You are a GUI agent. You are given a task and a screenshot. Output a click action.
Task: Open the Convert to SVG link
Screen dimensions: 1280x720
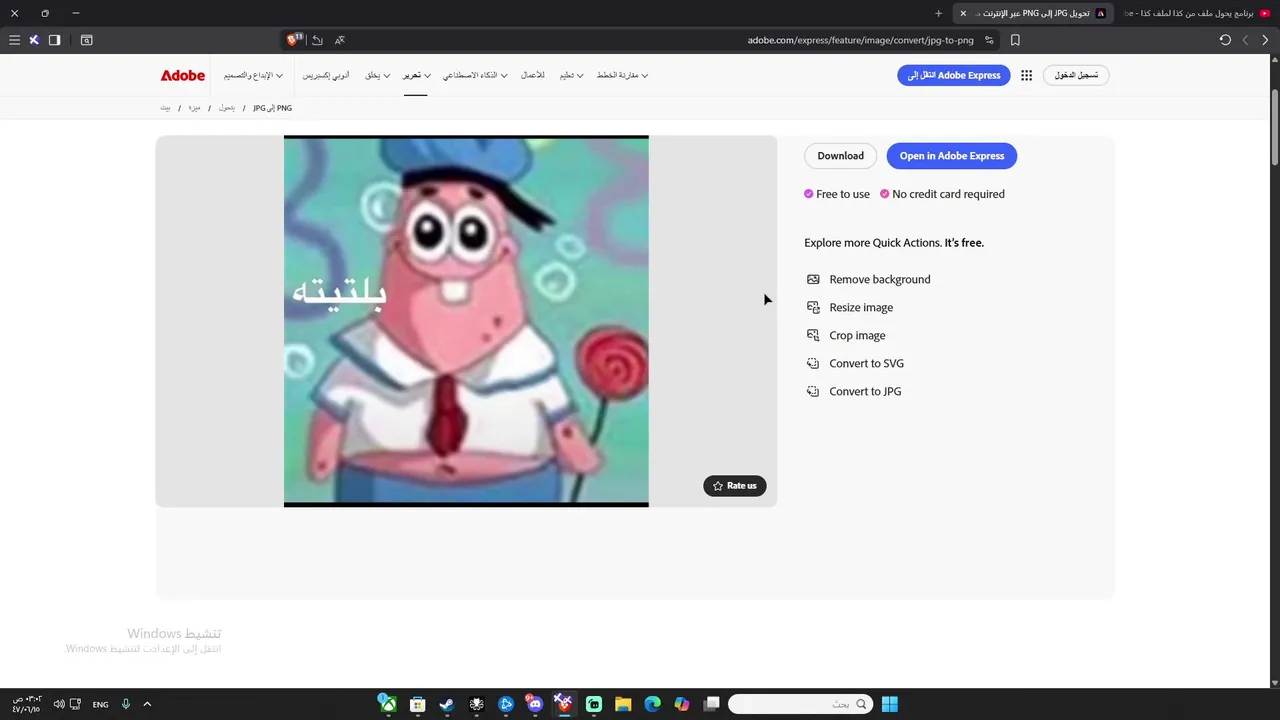pos(855,363)
